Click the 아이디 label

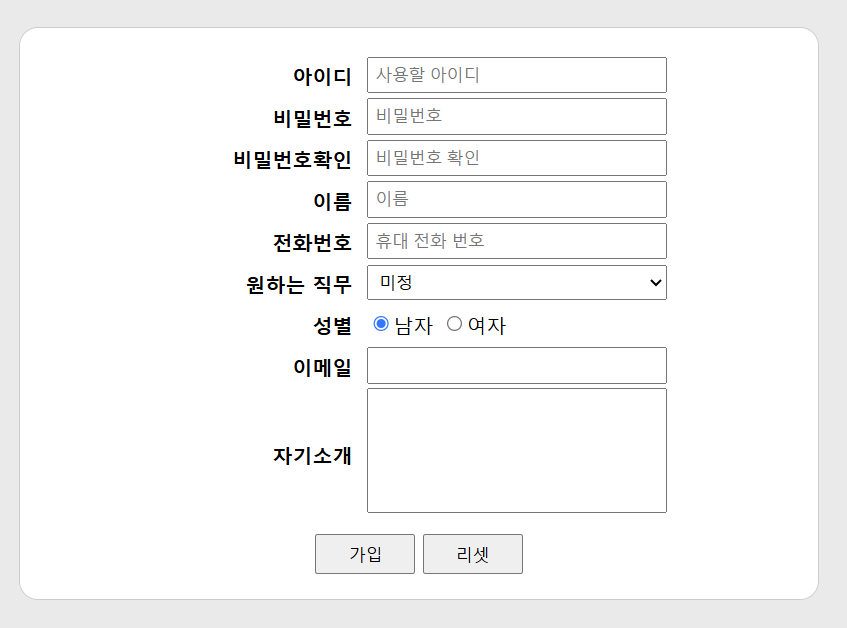pos(322,76)
